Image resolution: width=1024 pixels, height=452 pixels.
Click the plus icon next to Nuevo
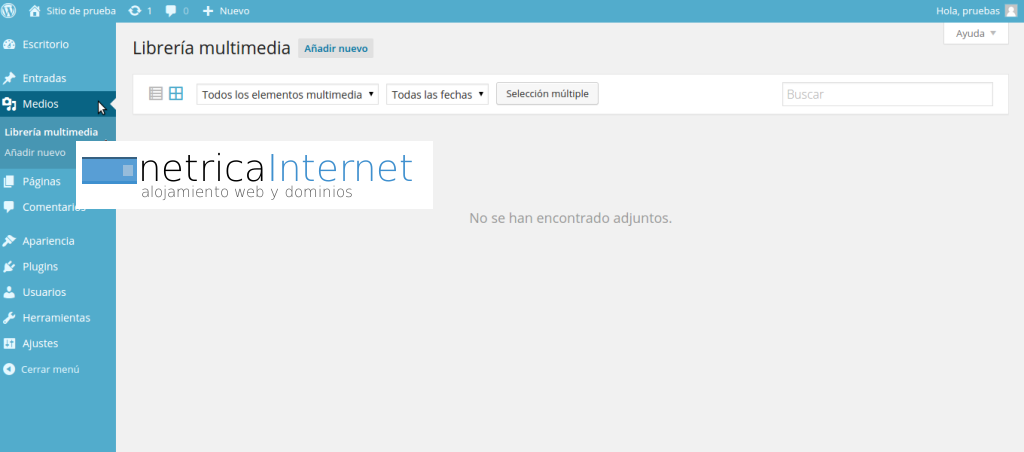208,11
